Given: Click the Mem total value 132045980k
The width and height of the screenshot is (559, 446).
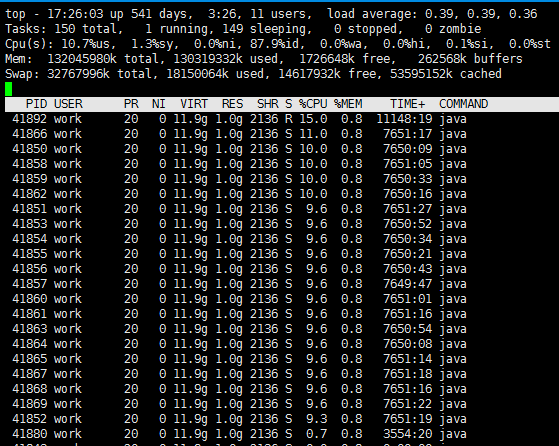Looking at the screenshot, I should [x=82, y=59].
